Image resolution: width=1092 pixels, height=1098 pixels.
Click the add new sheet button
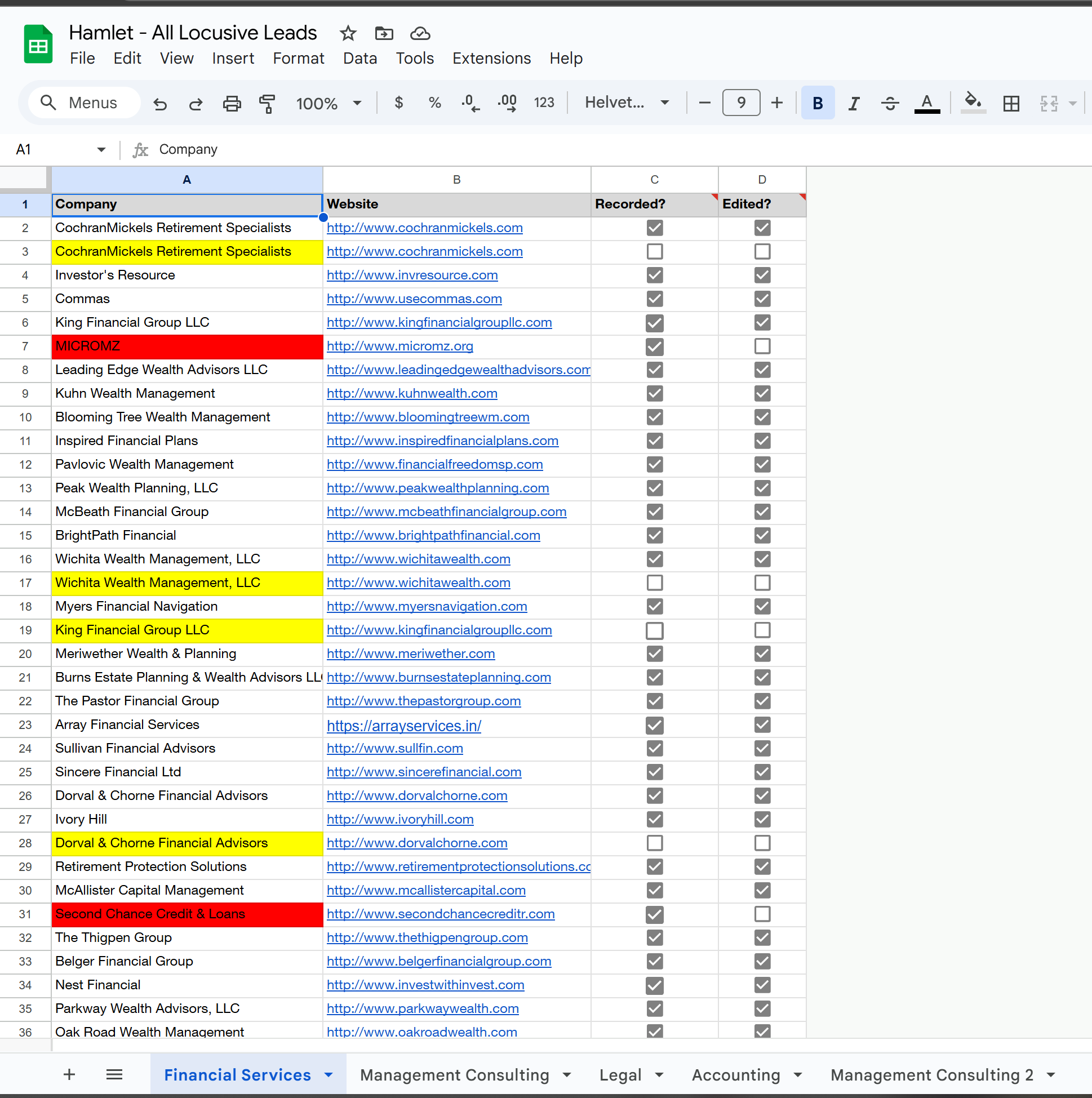(69, 1075)
